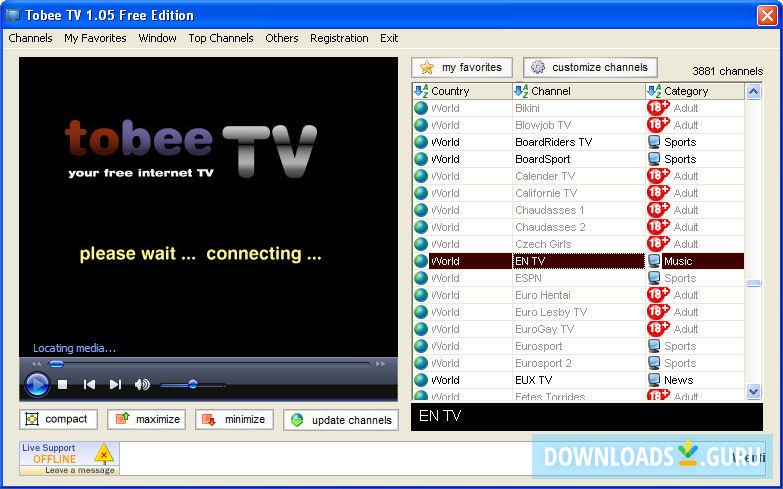Click the Sports monitor icon for Eurosport
The height and width of the screenshot is (489, 783).
[x=654, y=346]
